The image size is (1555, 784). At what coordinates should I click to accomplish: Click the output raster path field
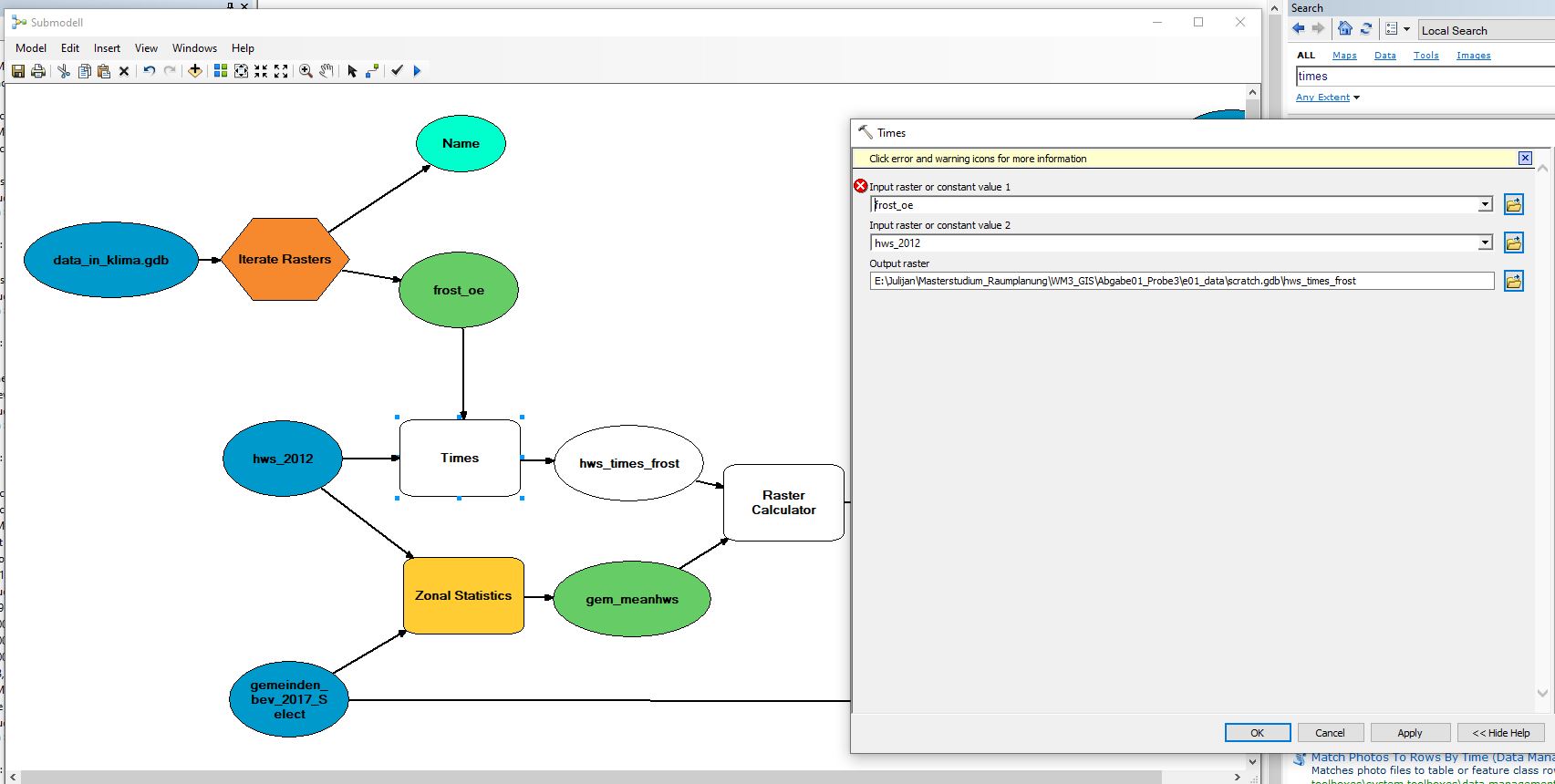[x=1182, y=281]
